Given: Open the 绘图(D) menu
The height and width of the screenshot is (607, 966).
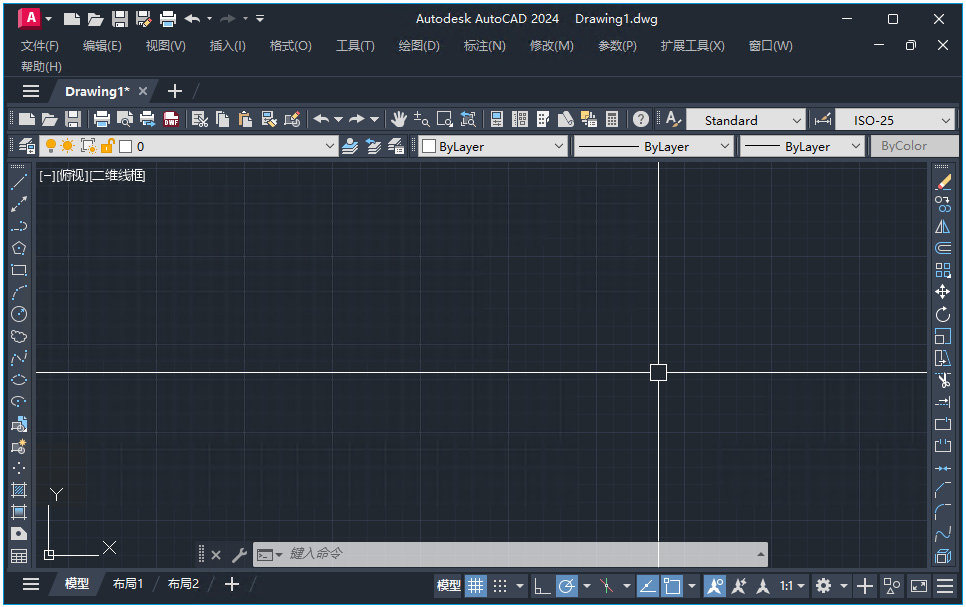Looking at the screenshot, I should pyautogui.click(x=418, y=45).
